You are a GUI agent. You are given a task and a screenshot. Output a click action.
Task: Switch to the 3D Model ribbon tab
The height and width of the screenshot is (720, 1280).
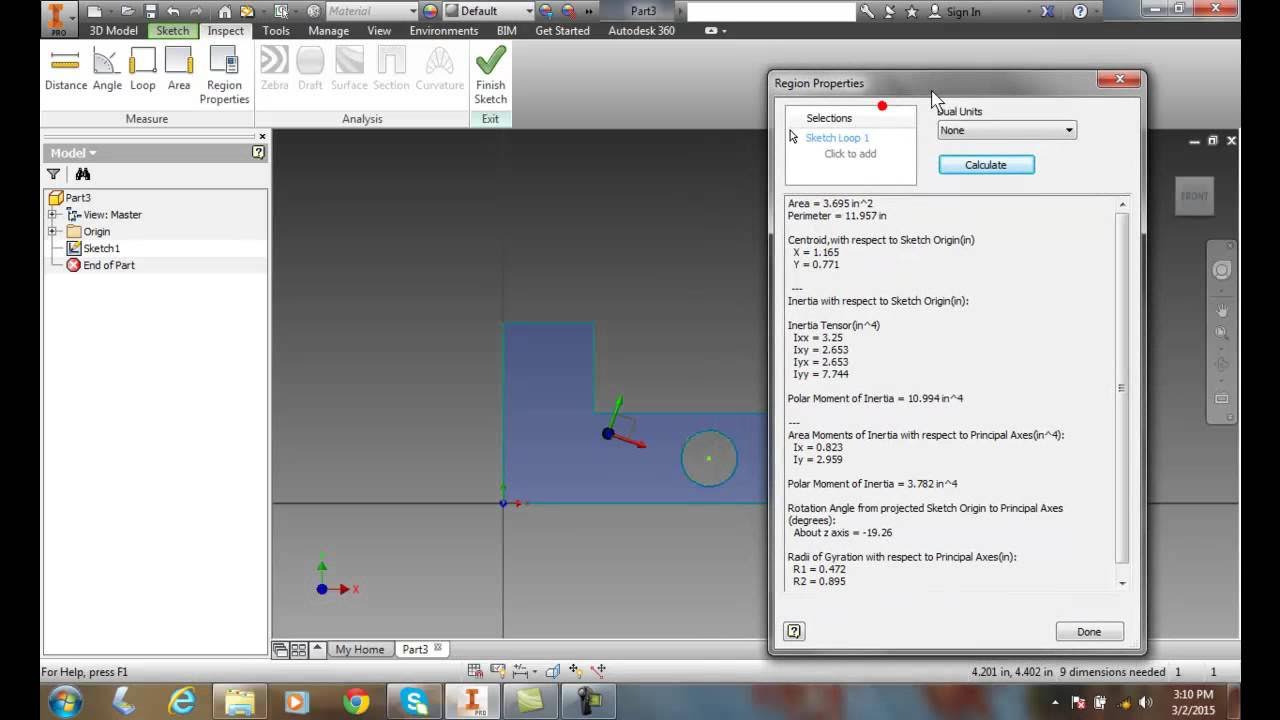[113, 31]
